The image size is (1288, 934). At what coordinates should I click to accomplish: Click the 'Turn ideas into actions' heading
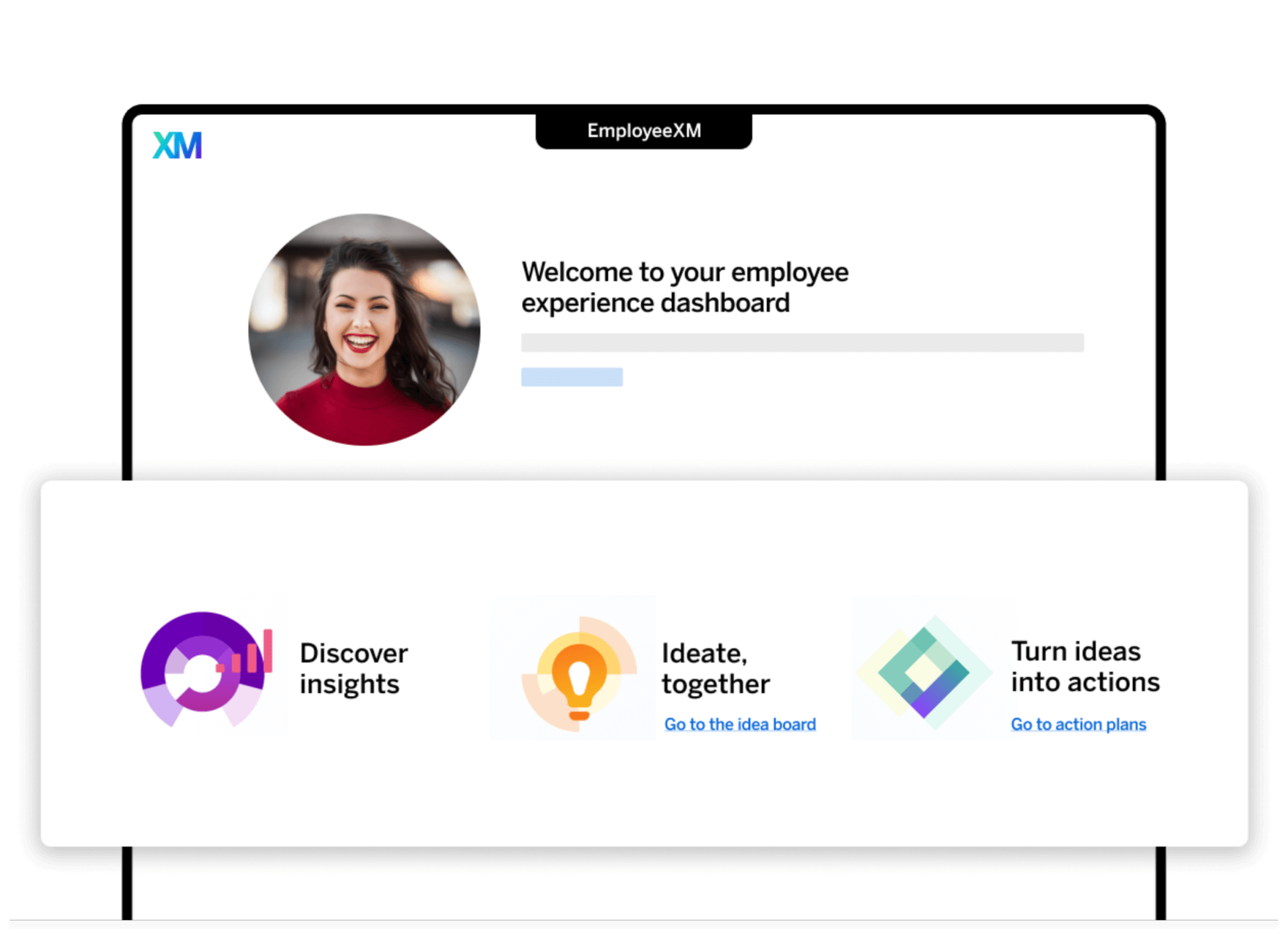pyautogui.click(x=1085, y=667)
